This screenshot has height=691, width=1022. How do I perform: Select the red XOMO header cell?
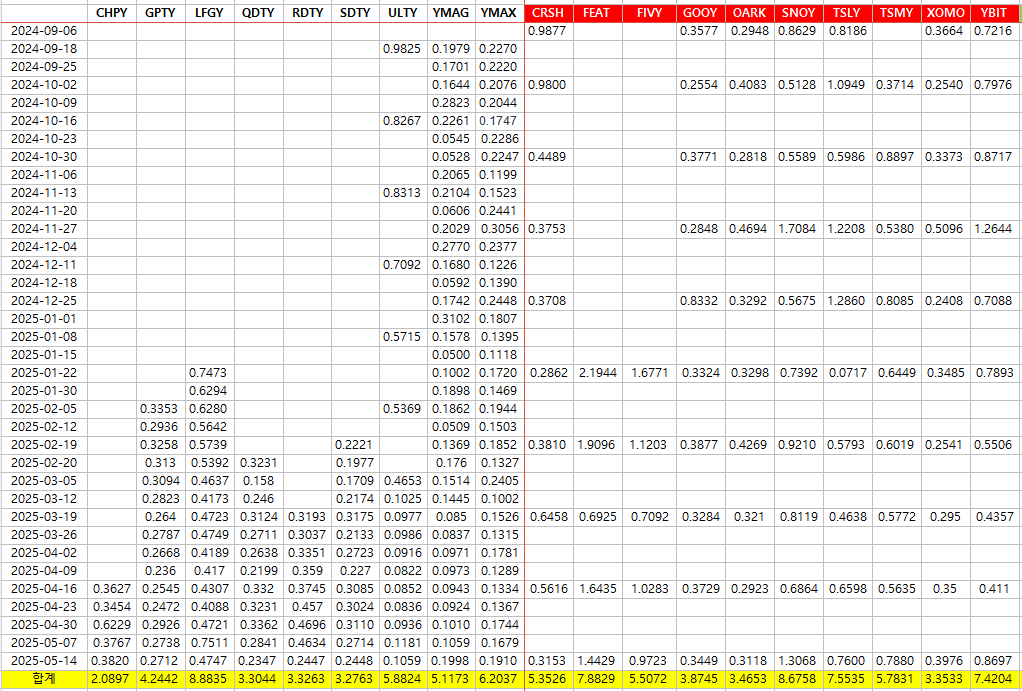point(945,13)
